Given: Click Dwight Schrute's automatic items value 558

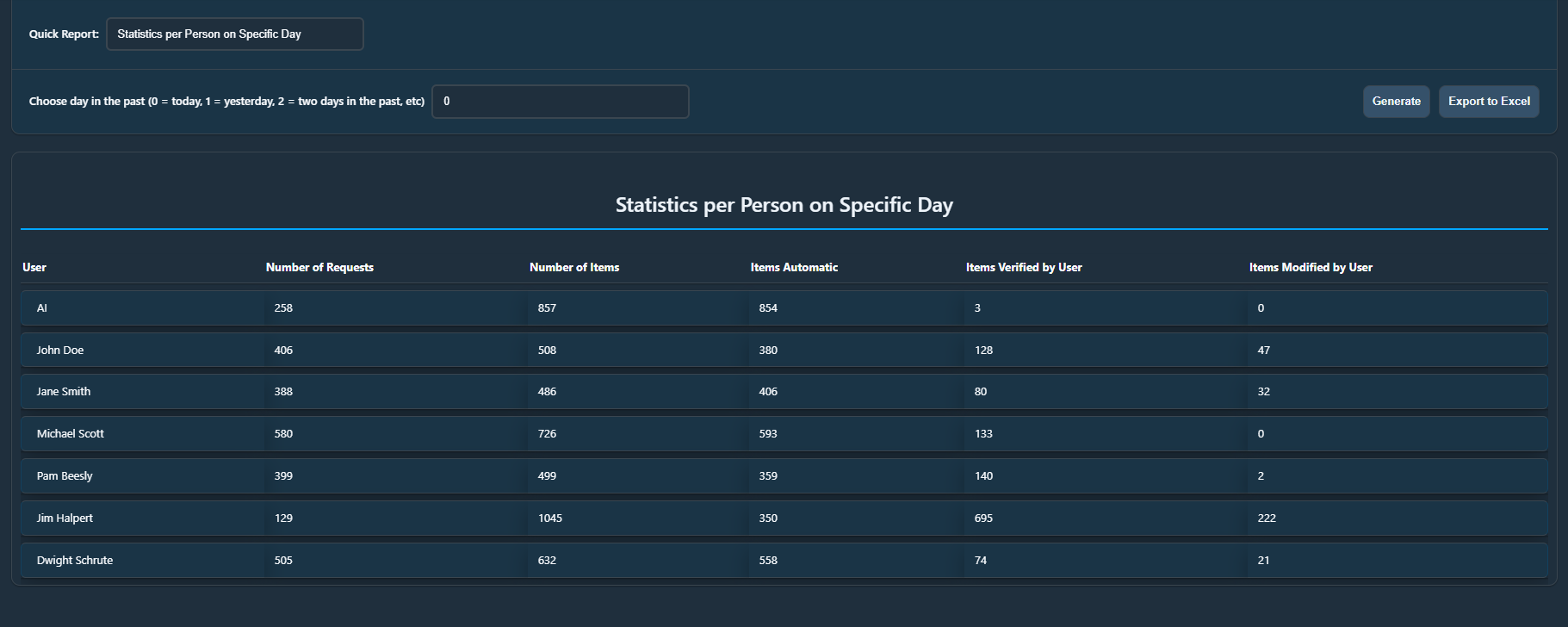Looking at the screenshot, I should click(768, 560).
